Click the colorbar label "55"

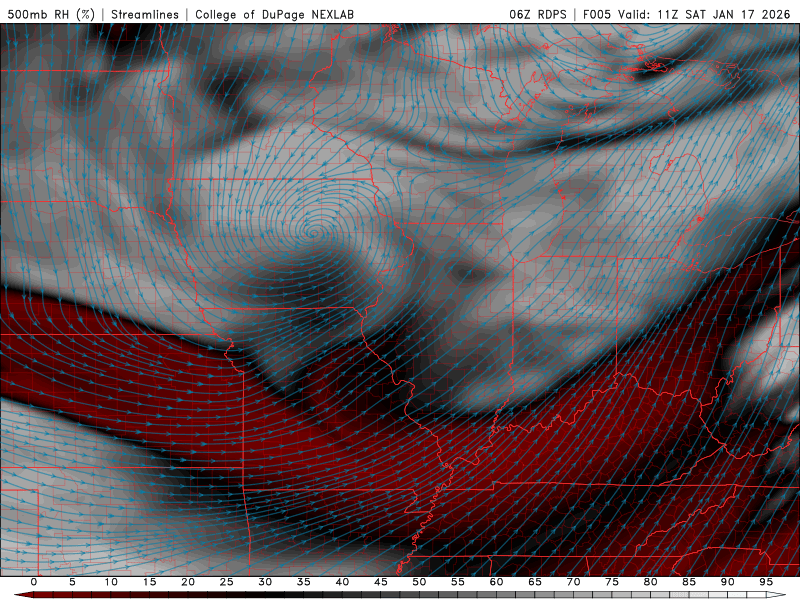coord(458,582)
